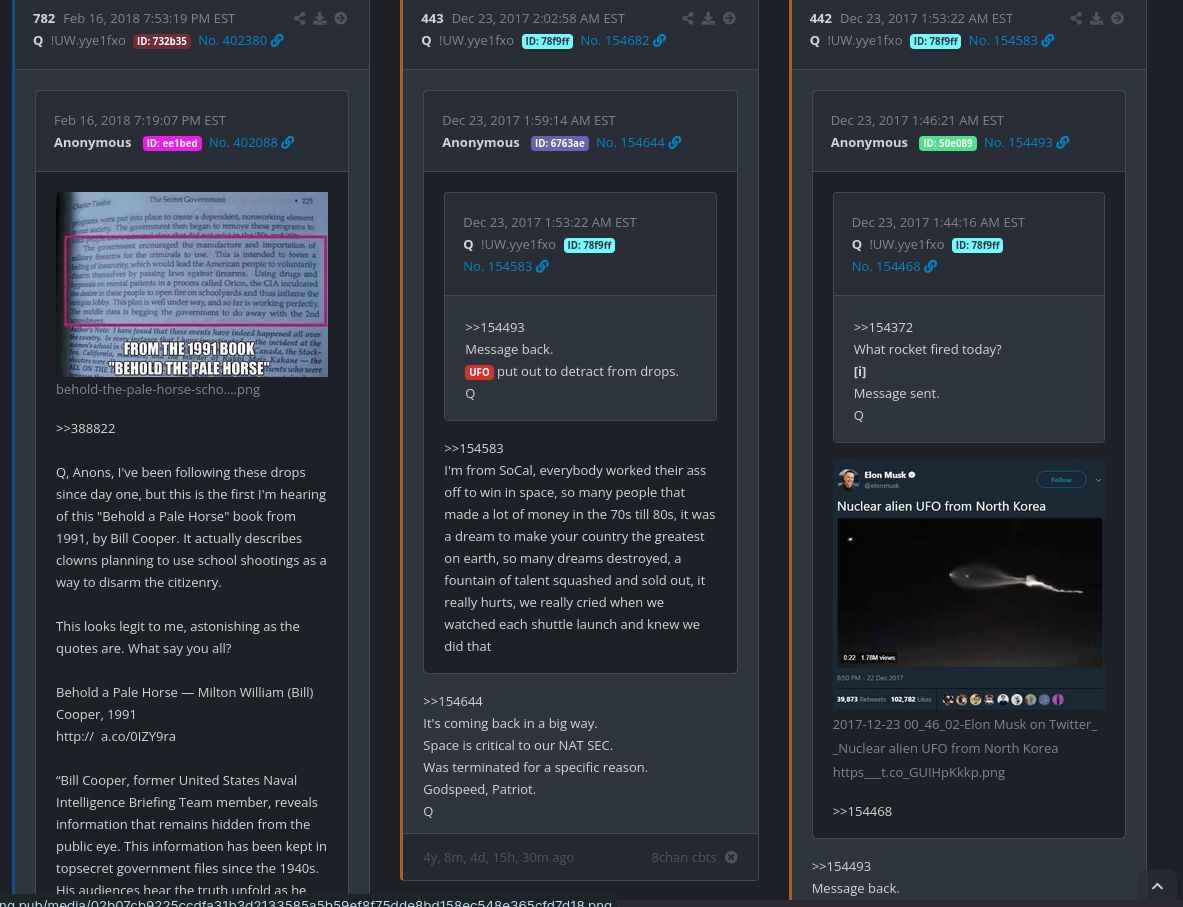Image resolution: width=1183 pixels, height=907 pixels.
Task: Click the arrow circle icon on post 442
Action: (x=1117, y=18)
